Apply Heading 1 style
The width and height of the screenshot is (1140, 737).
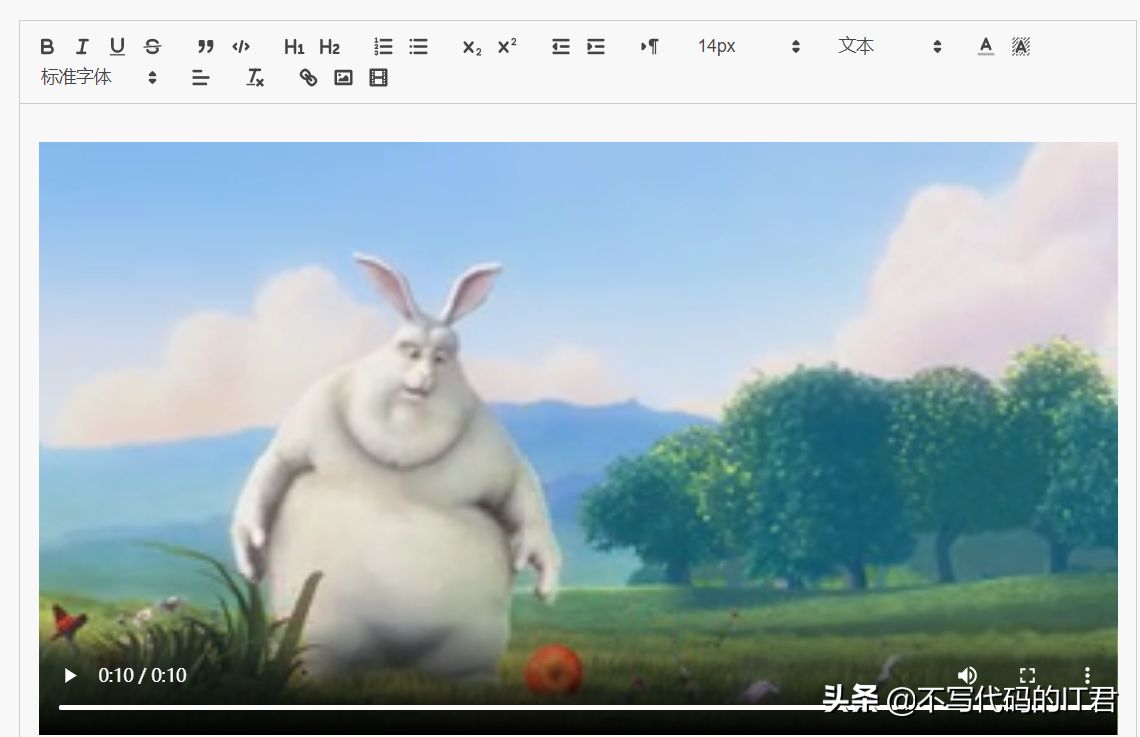coord(294,46)
